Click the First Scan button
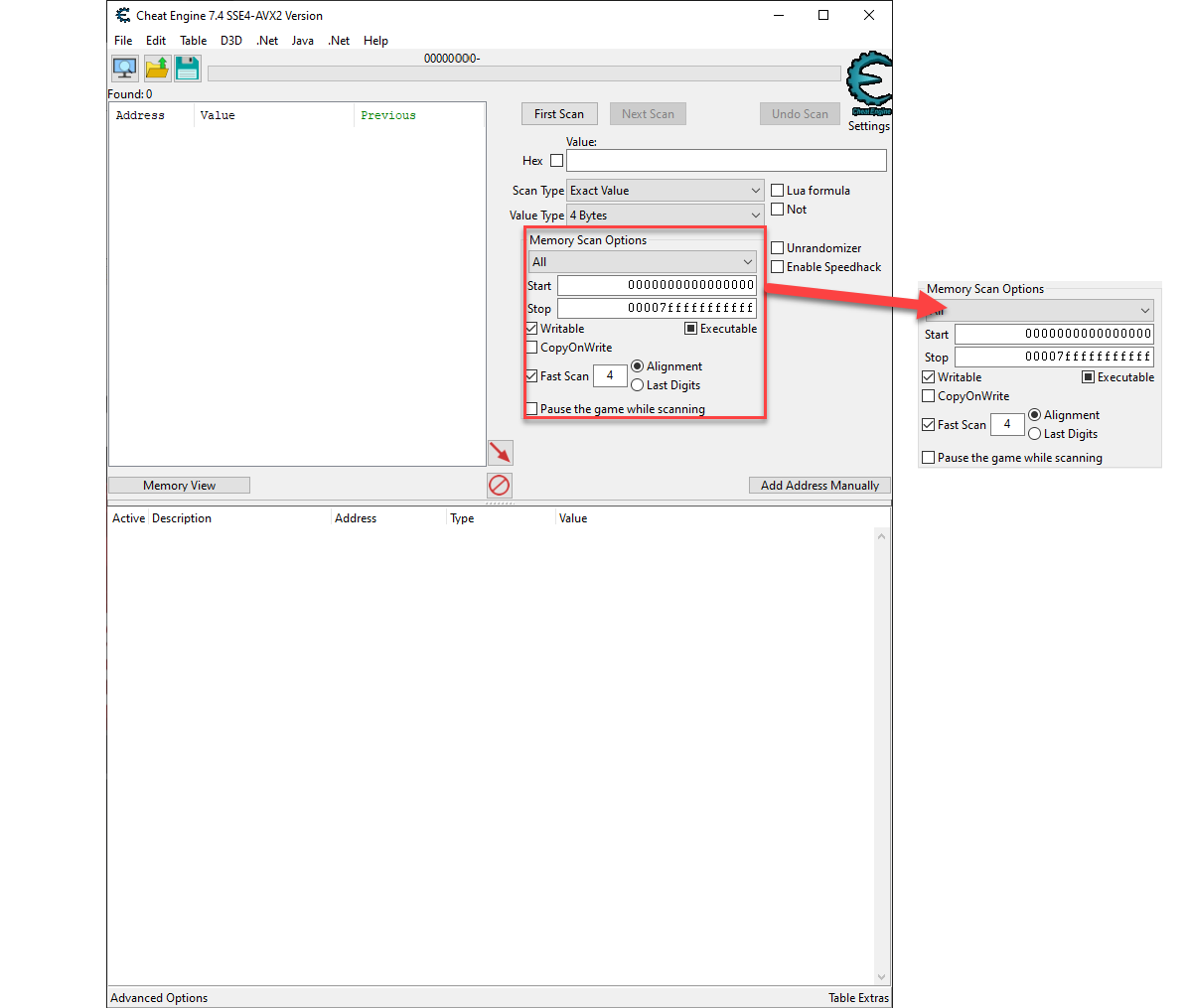The width and height of the screenshot is (1189, 1008). point(558,114)
